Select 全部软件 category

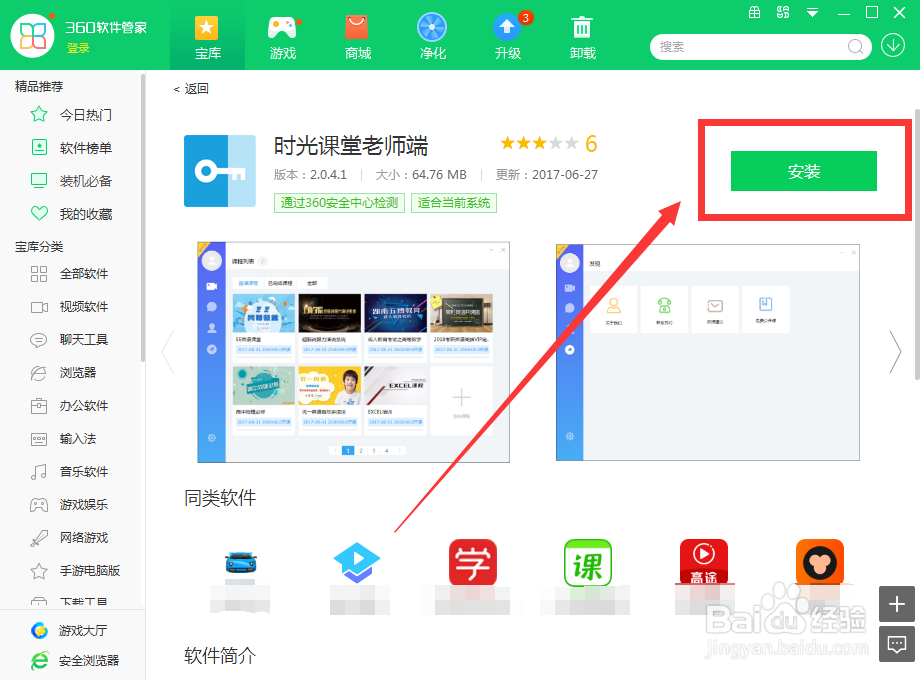[69, 273]
